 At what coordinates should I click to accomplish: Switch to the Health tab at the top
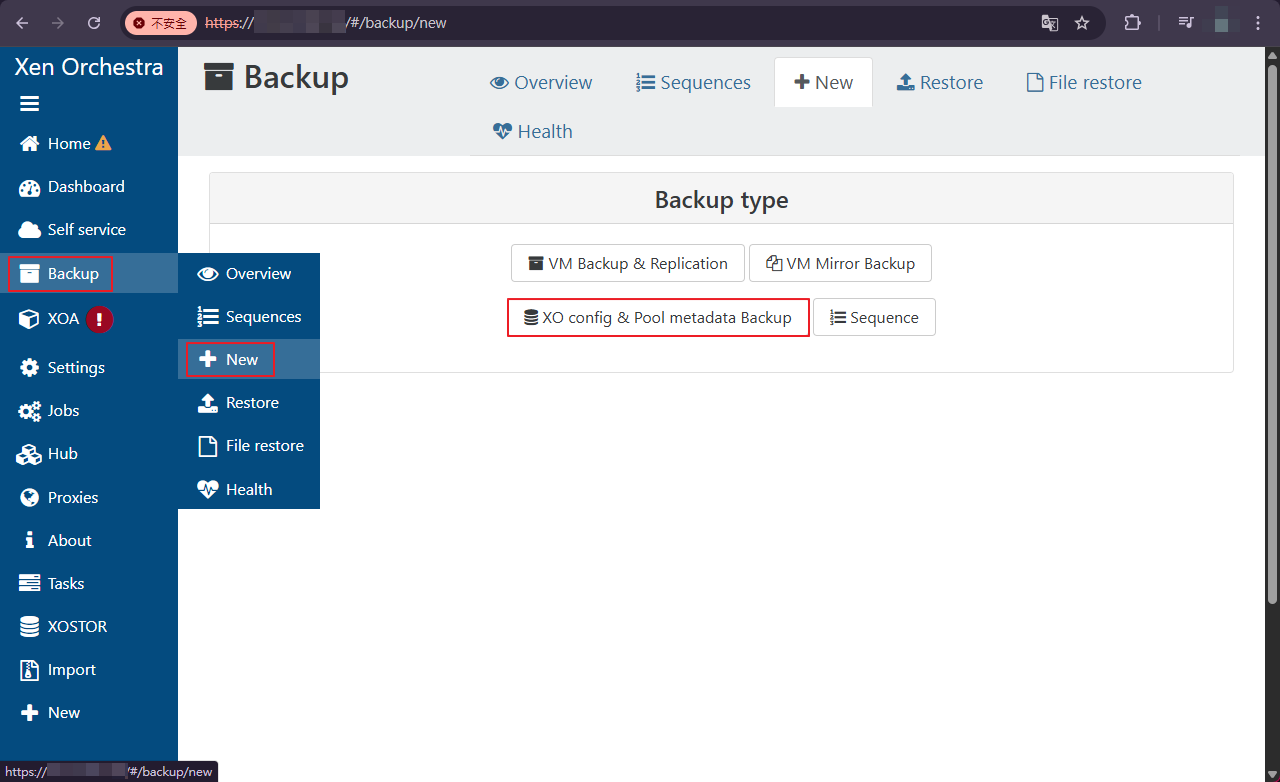[x=532, y=132]
